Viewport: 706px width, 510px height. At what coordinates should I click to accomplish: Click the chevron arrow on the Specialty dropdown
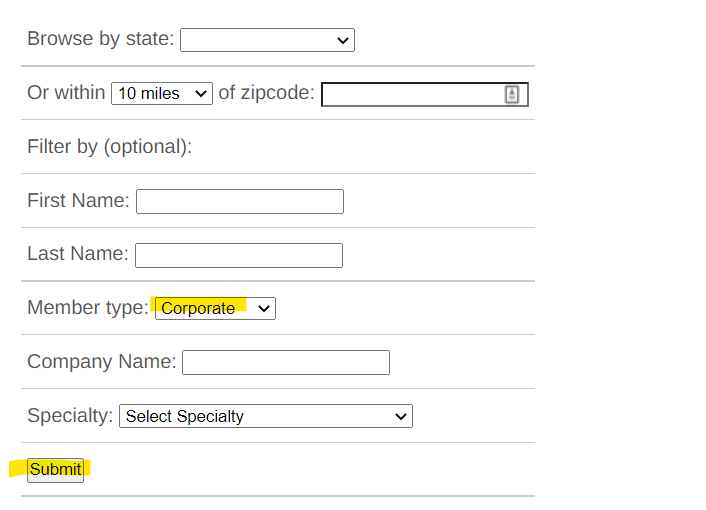(x=401, y=416)
